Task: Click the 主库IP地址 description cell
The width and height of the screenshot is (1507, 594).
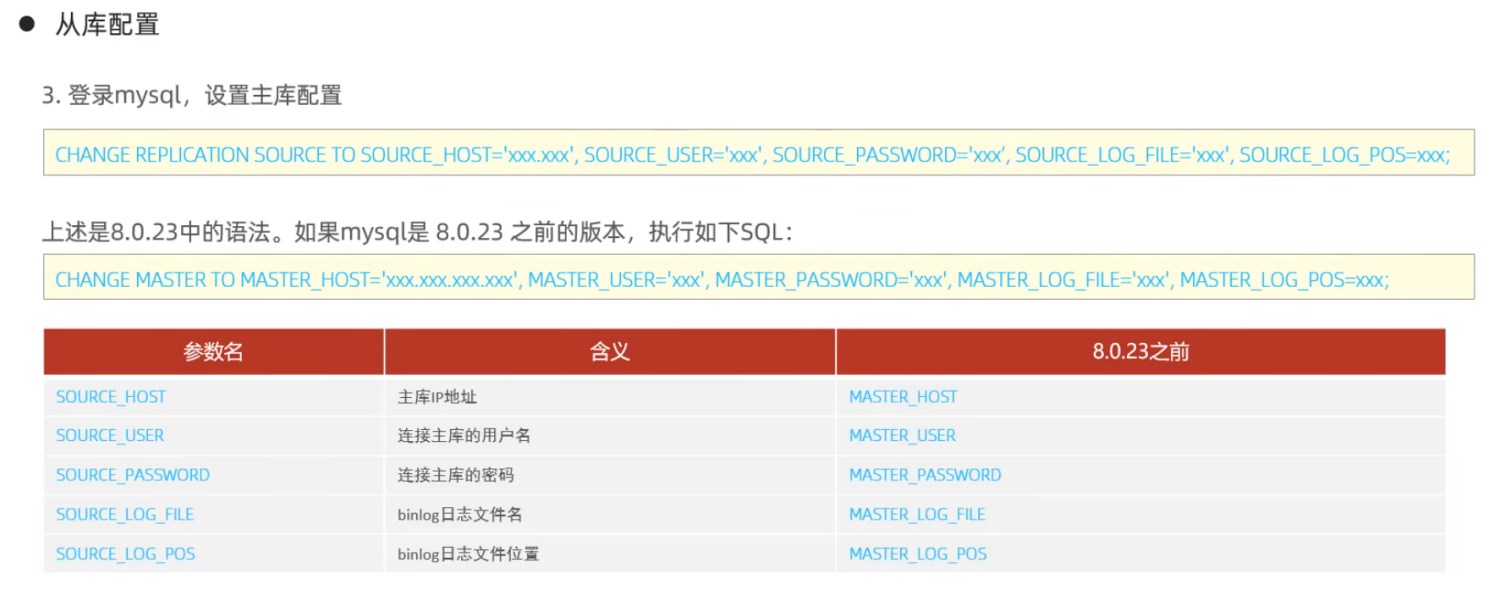Action: tap(610, 397)
